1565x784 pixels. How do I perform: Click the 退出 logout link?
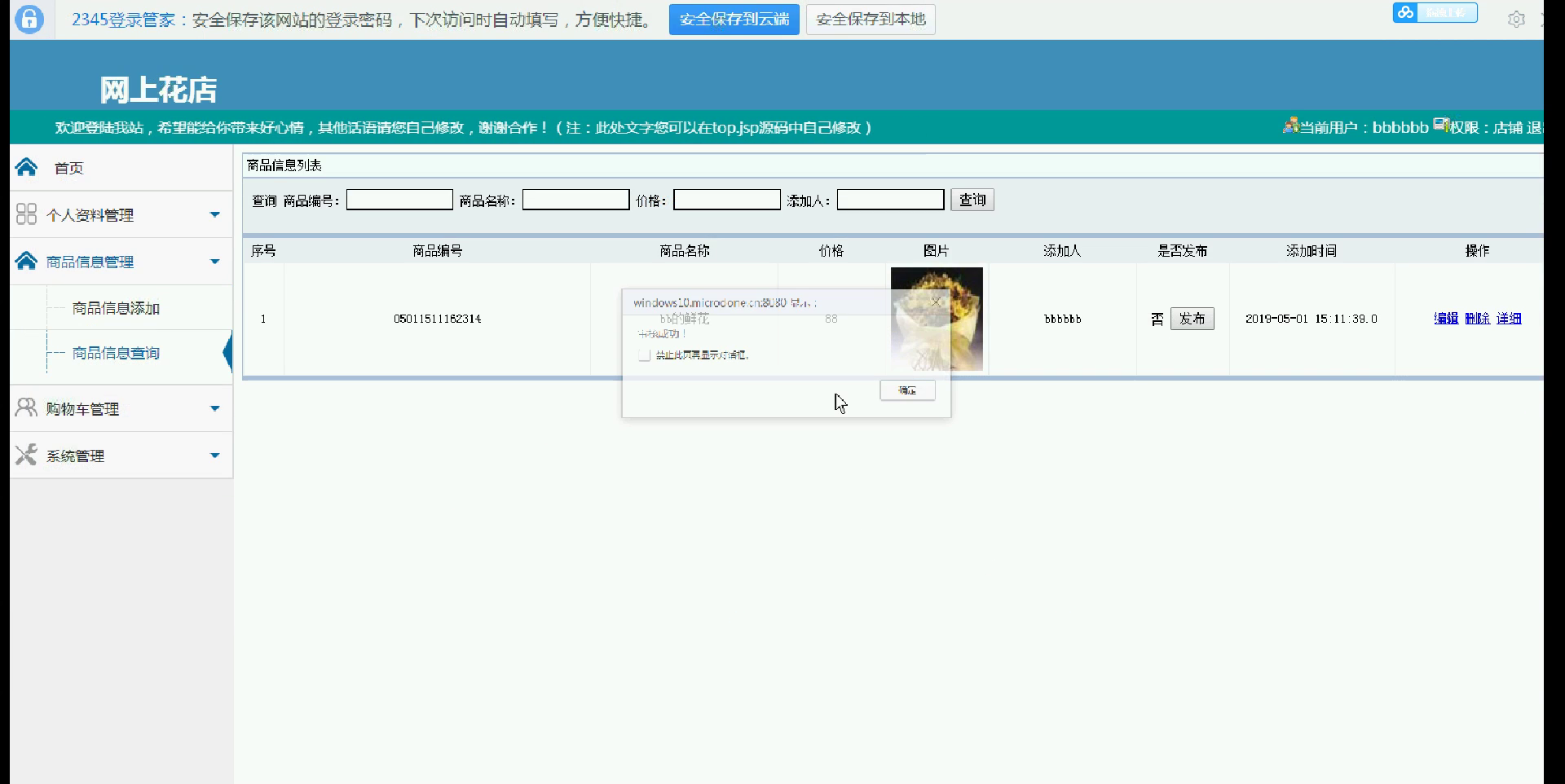(1535, 127)
